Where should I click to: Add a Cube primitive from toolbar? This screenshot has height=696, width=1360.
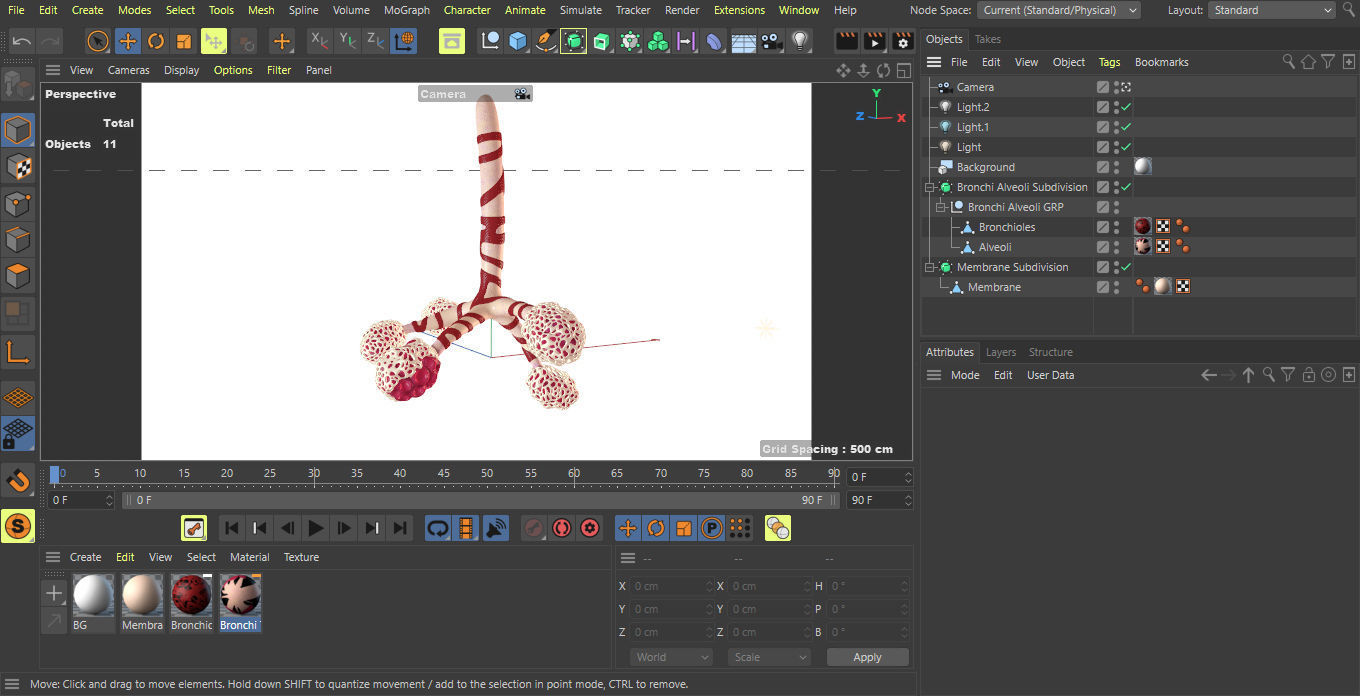(x=518, y=41)
